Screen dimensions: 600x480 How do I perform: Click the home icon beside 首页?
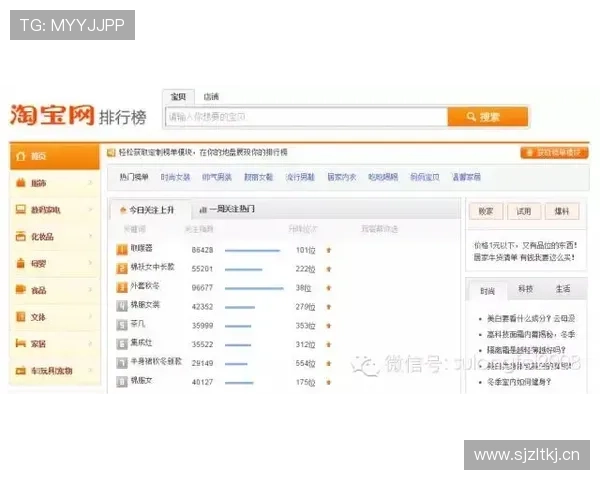pyautogui.click(x=21, y=156)
